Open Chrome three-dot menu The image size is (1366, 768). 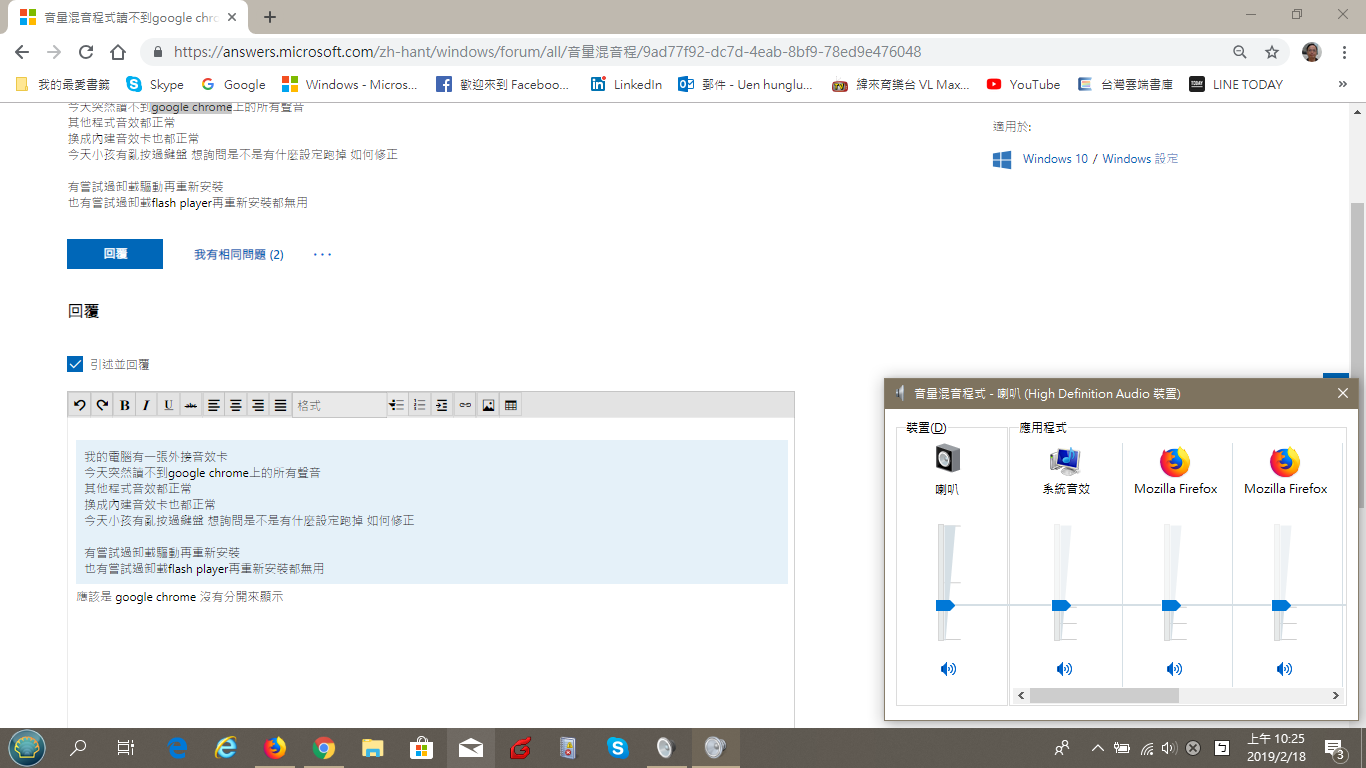click(1344, 52)
